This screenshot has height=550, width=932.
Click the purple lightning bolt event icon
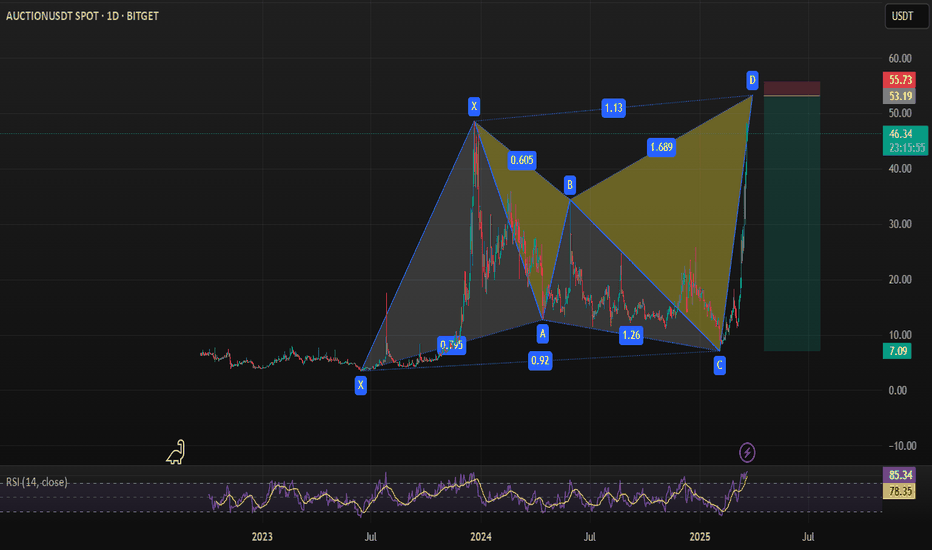pyautogui.click(x=747, y=452)
